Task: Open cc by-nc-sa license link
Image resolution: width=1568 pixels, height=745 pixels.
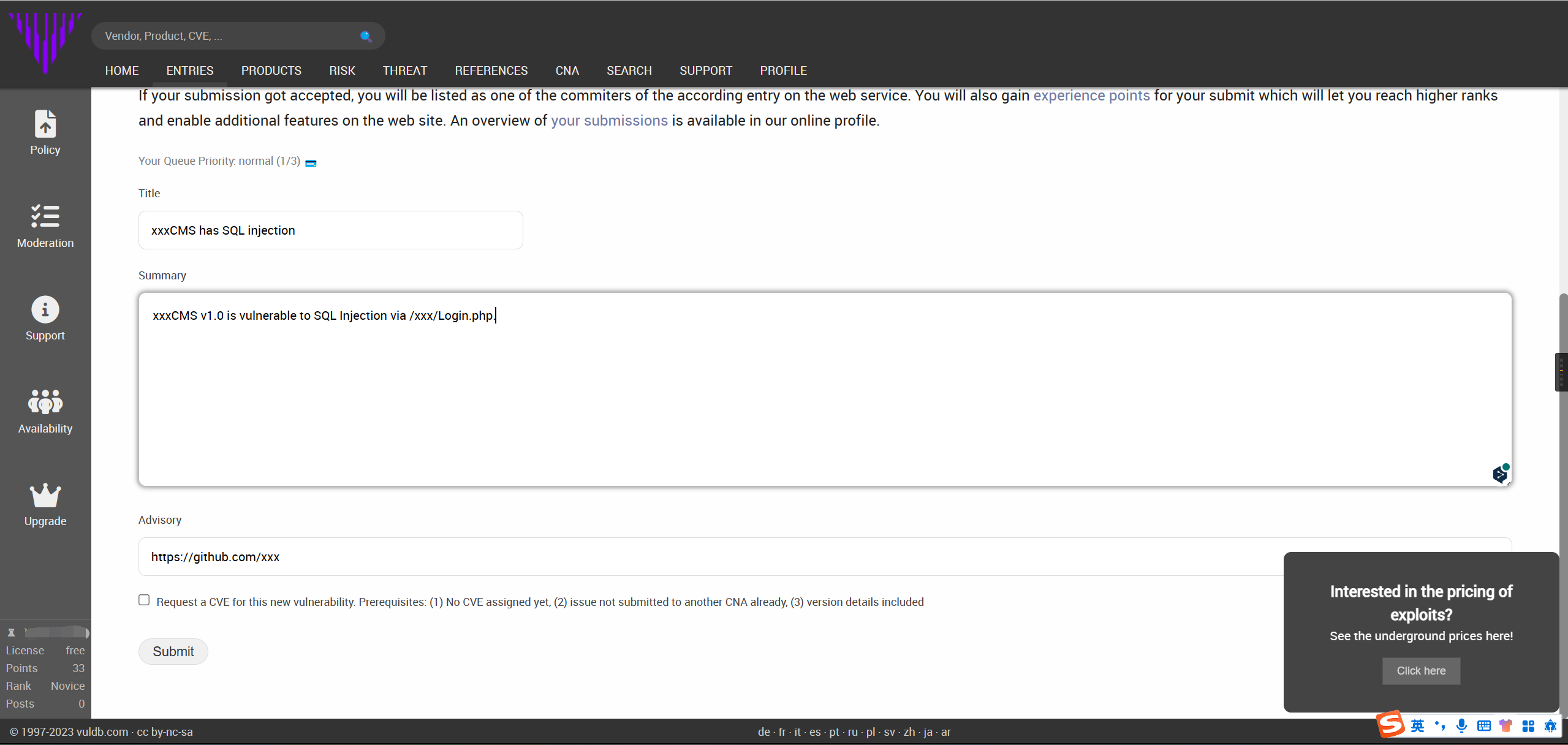Action: click(165, 732)
